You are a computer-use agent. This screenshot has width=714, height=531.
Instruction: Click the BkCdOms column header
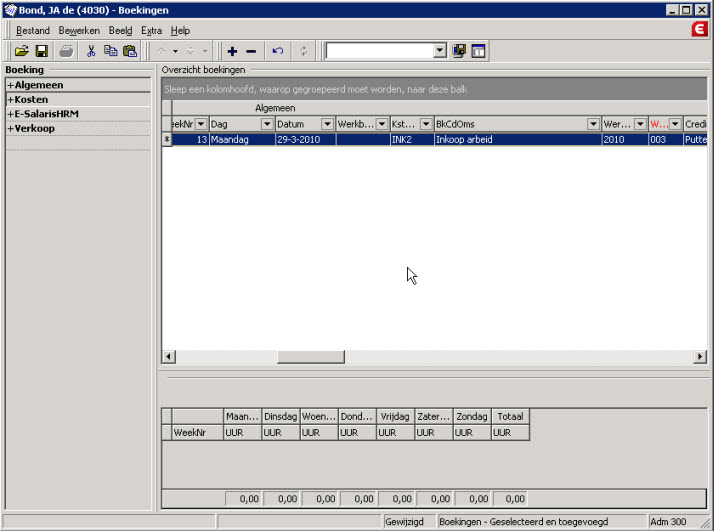(508, 124)
